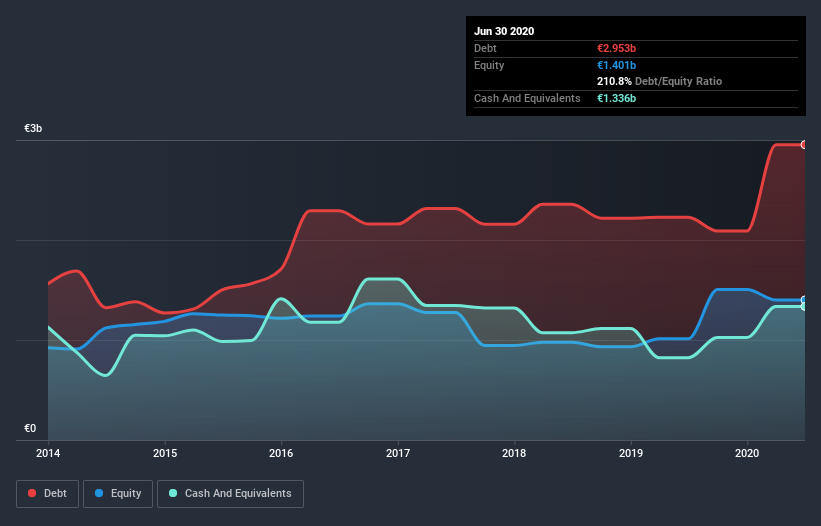821x526 pixels.
Task: Click the Equity row label in tooltip
Action: 489,65
